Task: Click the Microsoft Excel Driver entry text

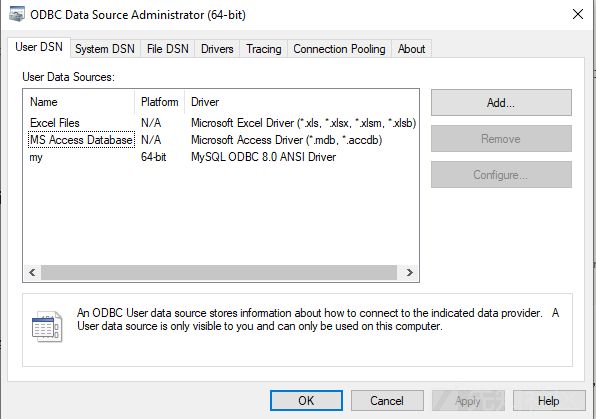Action: click(303, 123)
